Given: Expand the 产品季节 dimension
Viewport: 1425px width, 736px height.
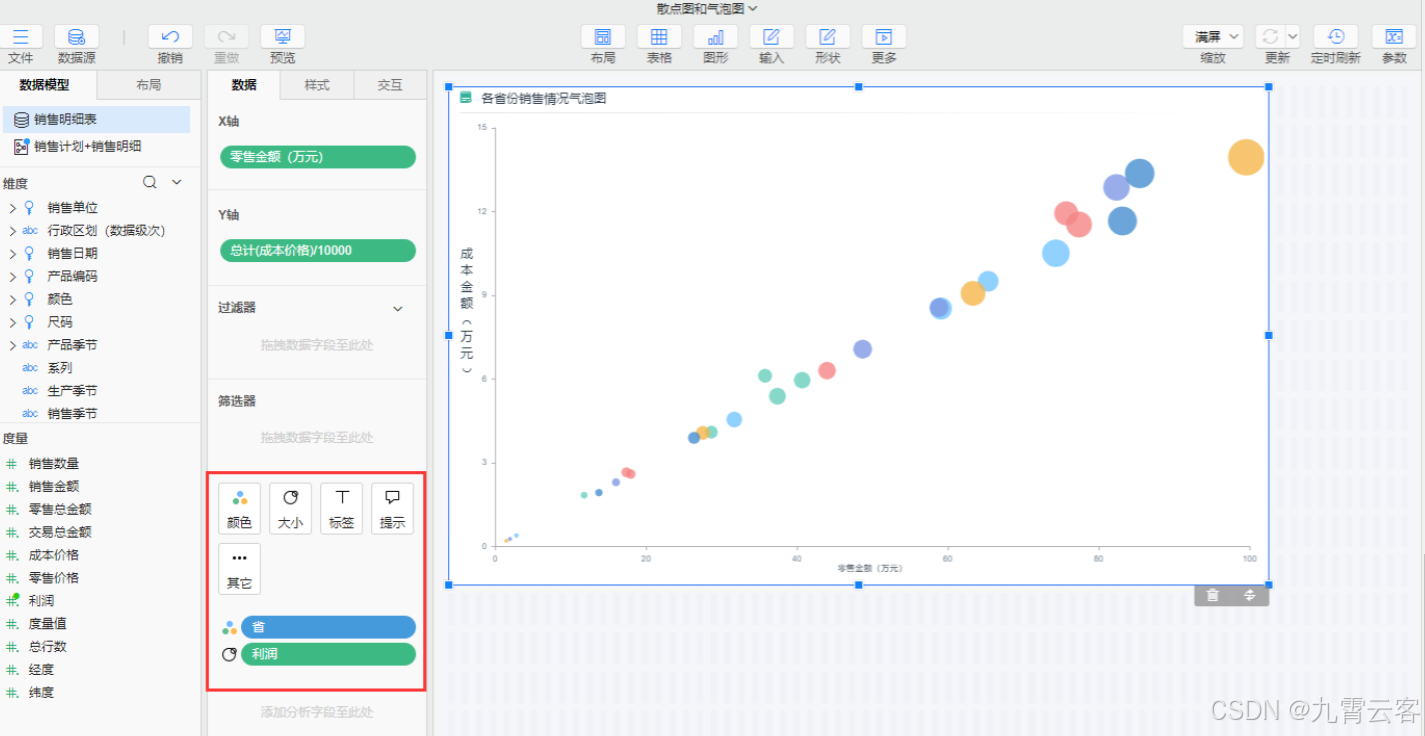Looking at the screenshot, I should (12, 346).
